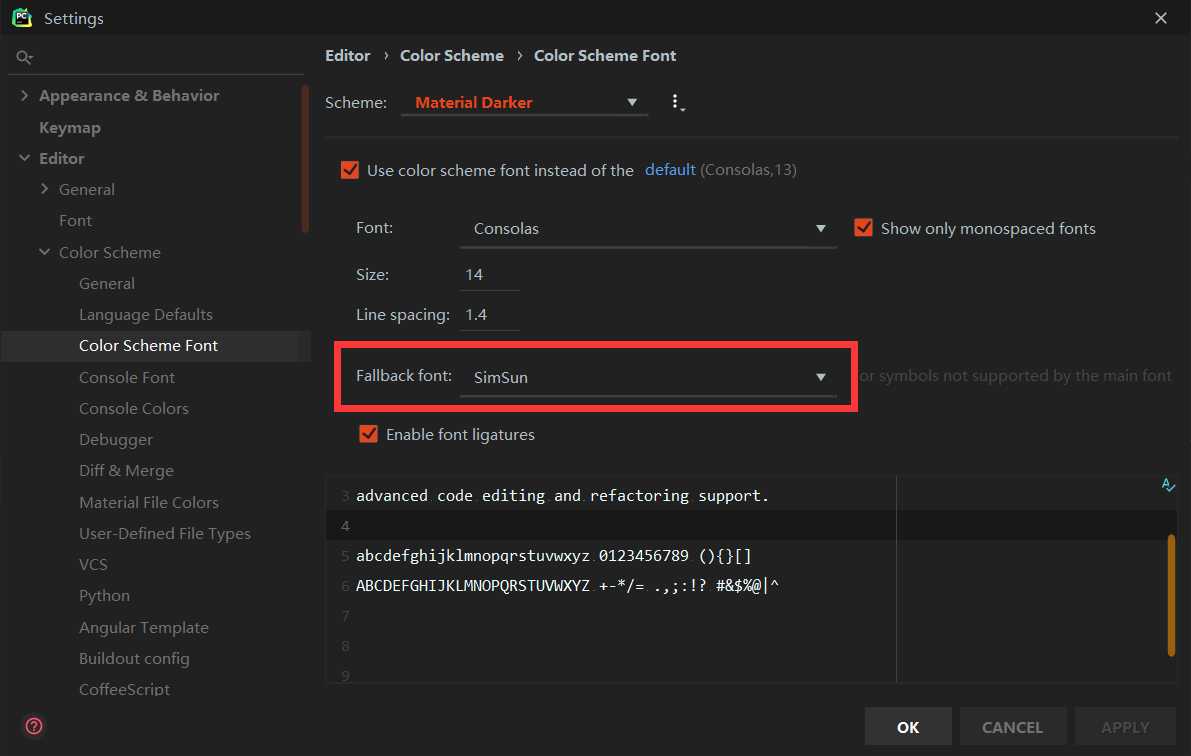1191x756 pixels.
Task: Select User-Defined File Types
Action: click(165, 533)
